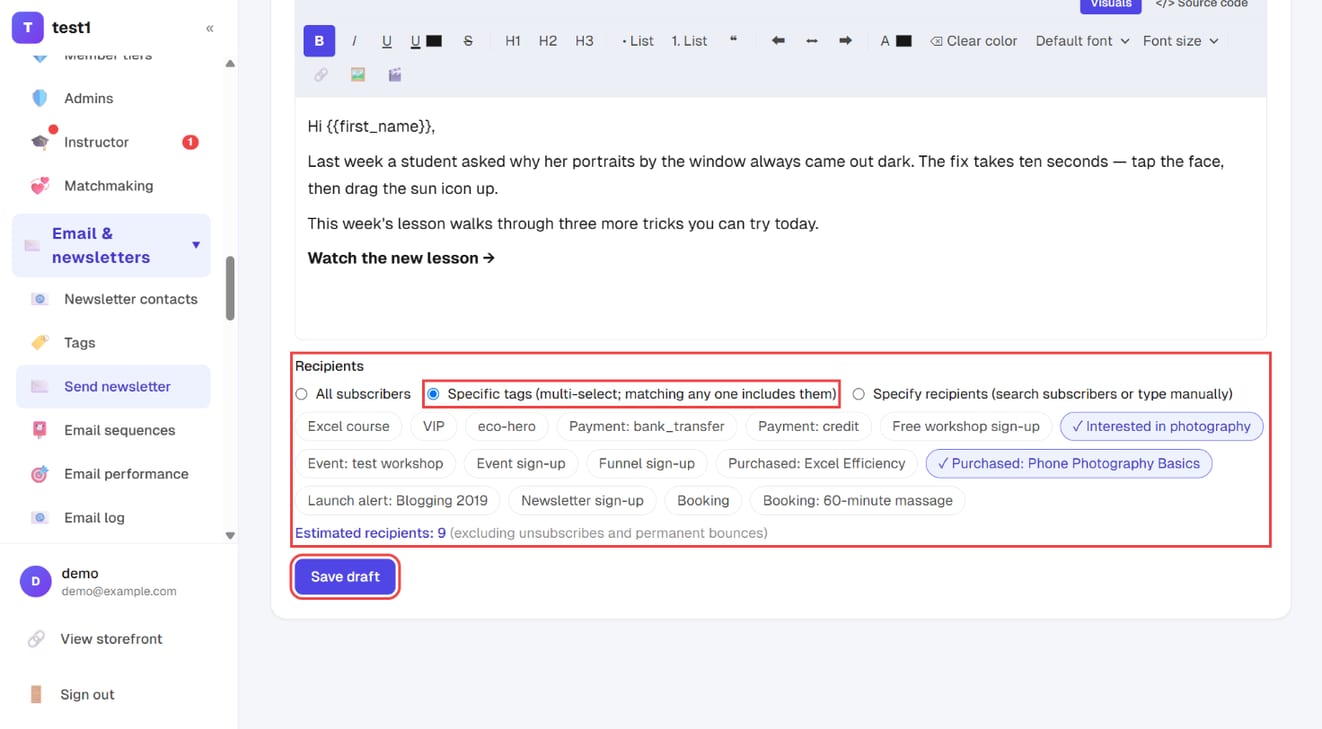Insert an image into the newsletter
The image size is (1322, 729).
[358, 75]
